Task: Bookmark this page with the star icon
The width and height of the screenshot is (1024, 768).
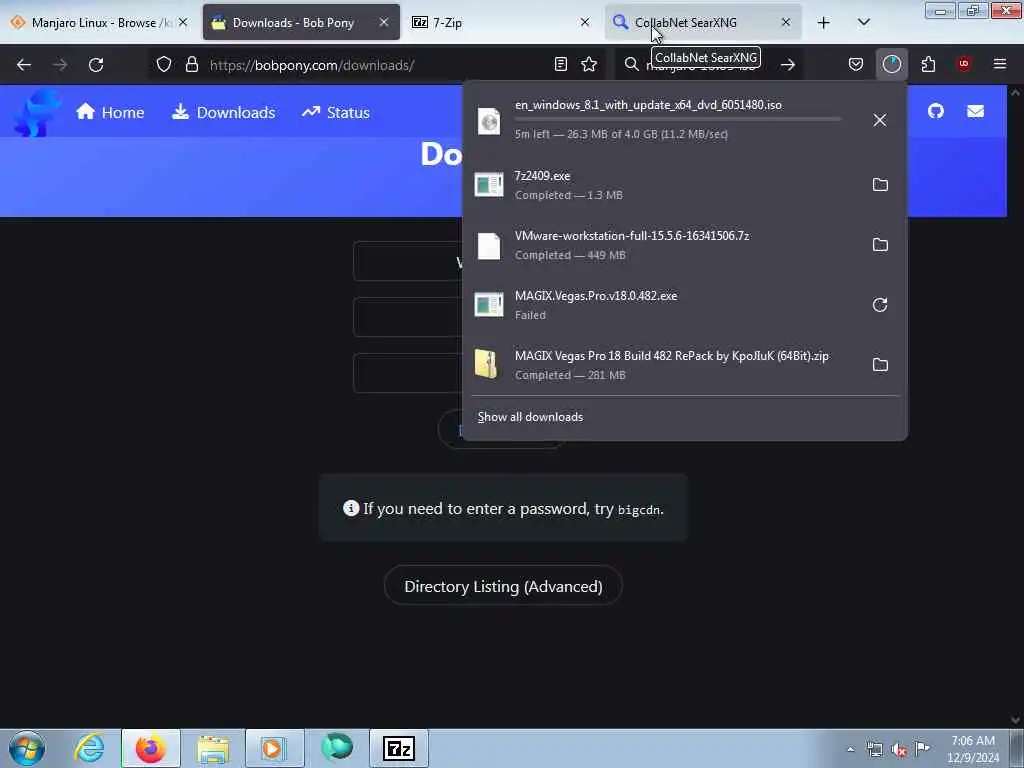Action: 589,65
